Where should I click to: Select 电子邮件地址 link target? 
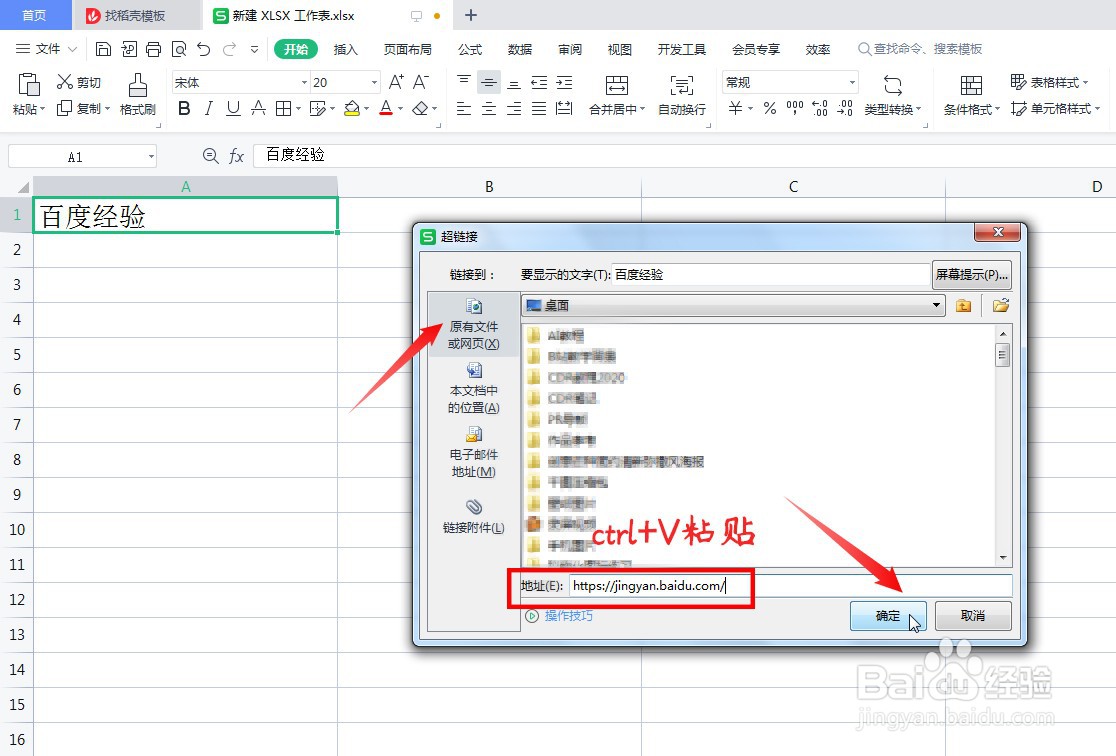(473, 453)
